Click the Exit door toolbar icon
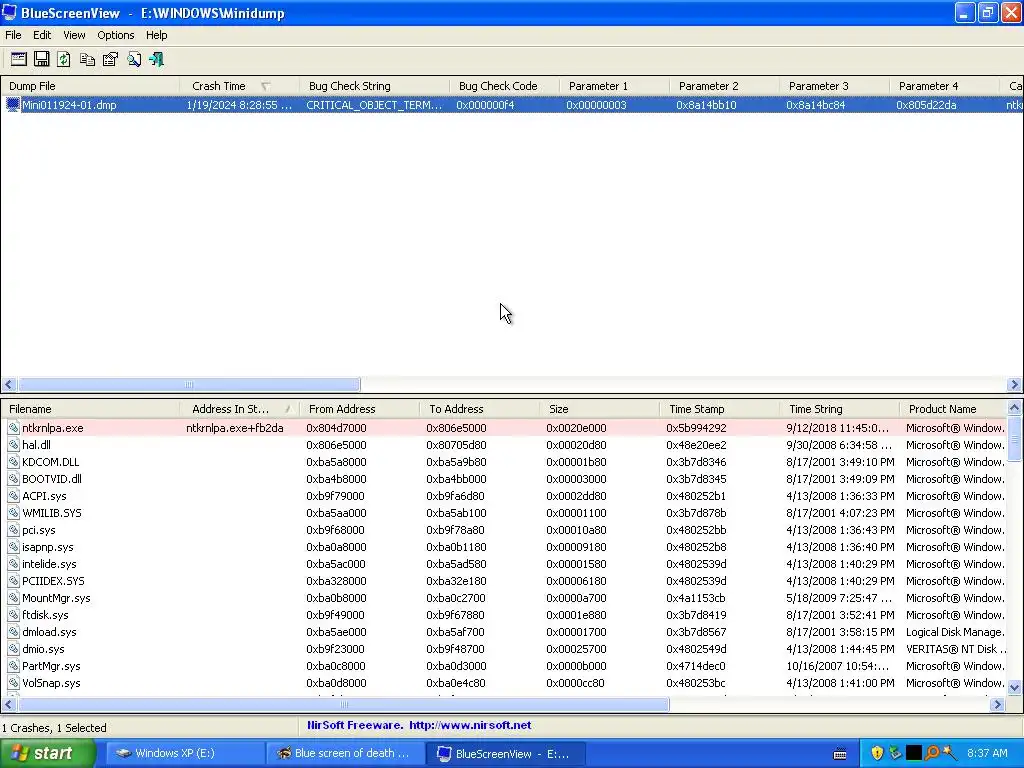Image resolution: width=1024 pixels, height=768 pixels. pos(156,59)
